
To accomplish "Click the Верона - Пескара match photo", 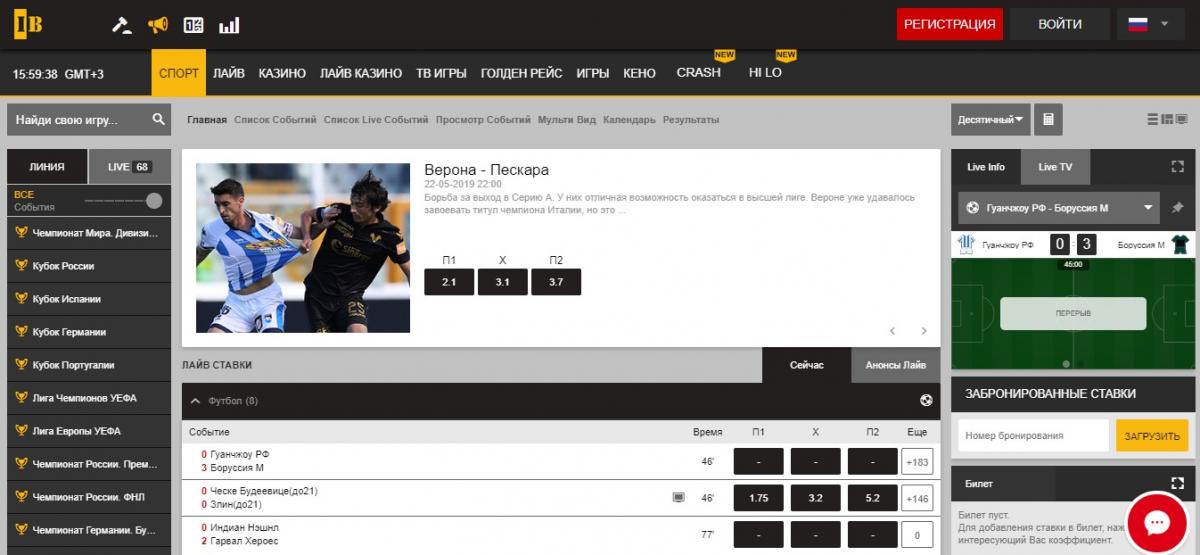I will [x=303, y=248].
